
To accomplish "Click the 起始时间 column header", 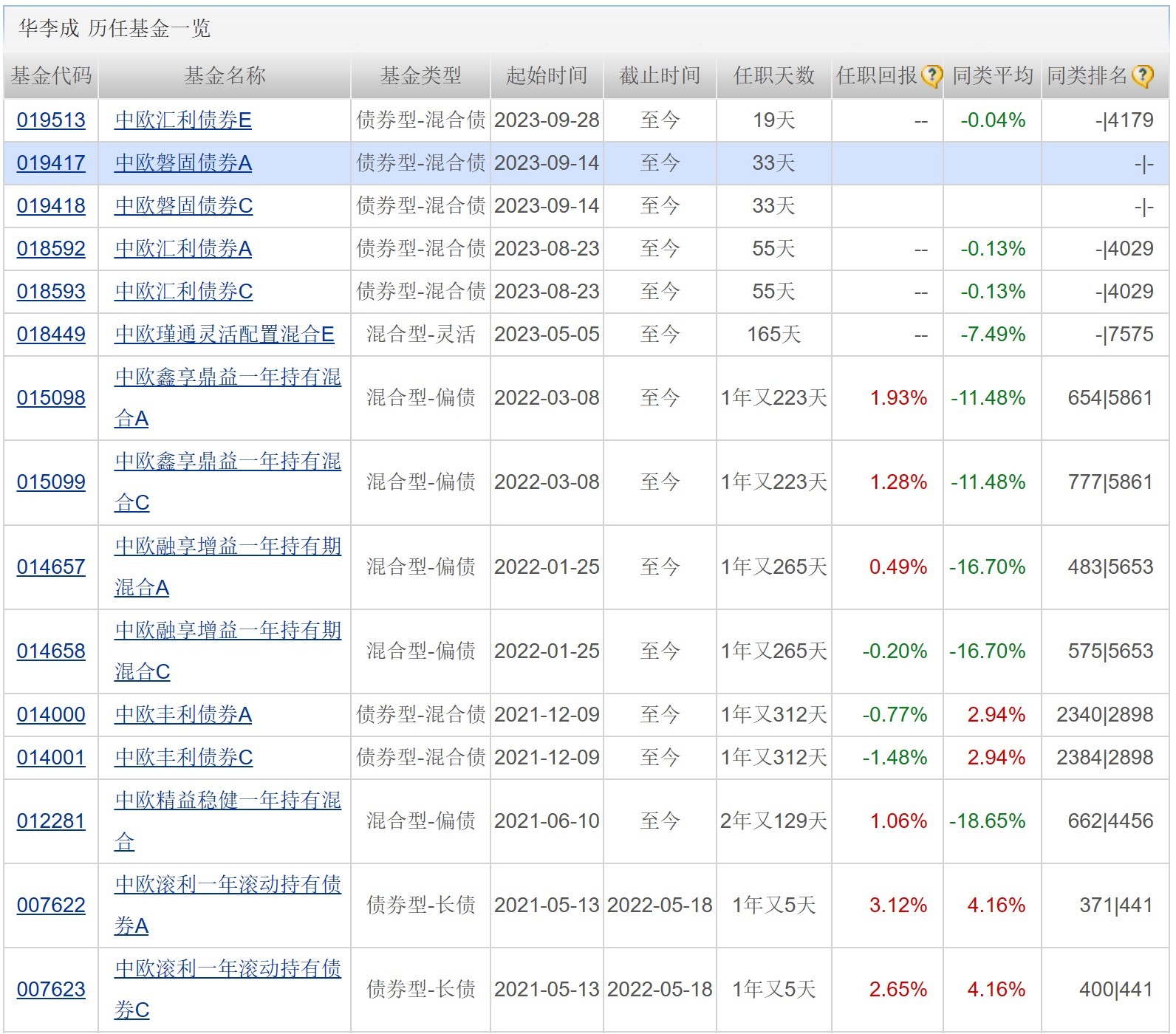I will coord(547,75).
